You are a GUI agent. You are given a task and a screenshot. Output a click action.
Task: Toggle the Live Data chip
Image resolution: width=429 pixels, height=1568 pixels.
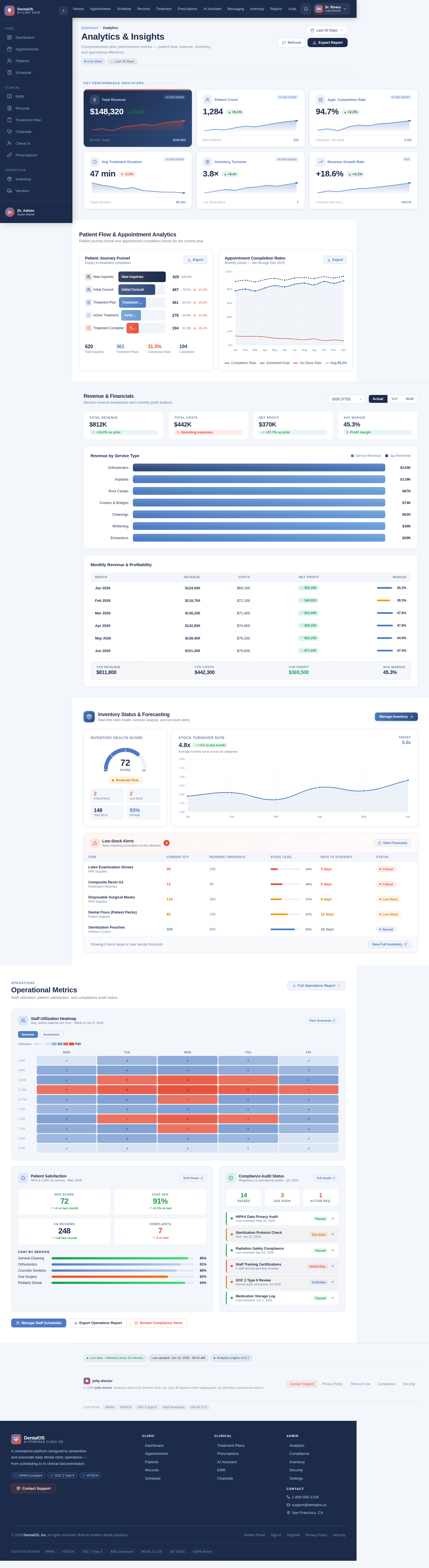coord(93,62)
